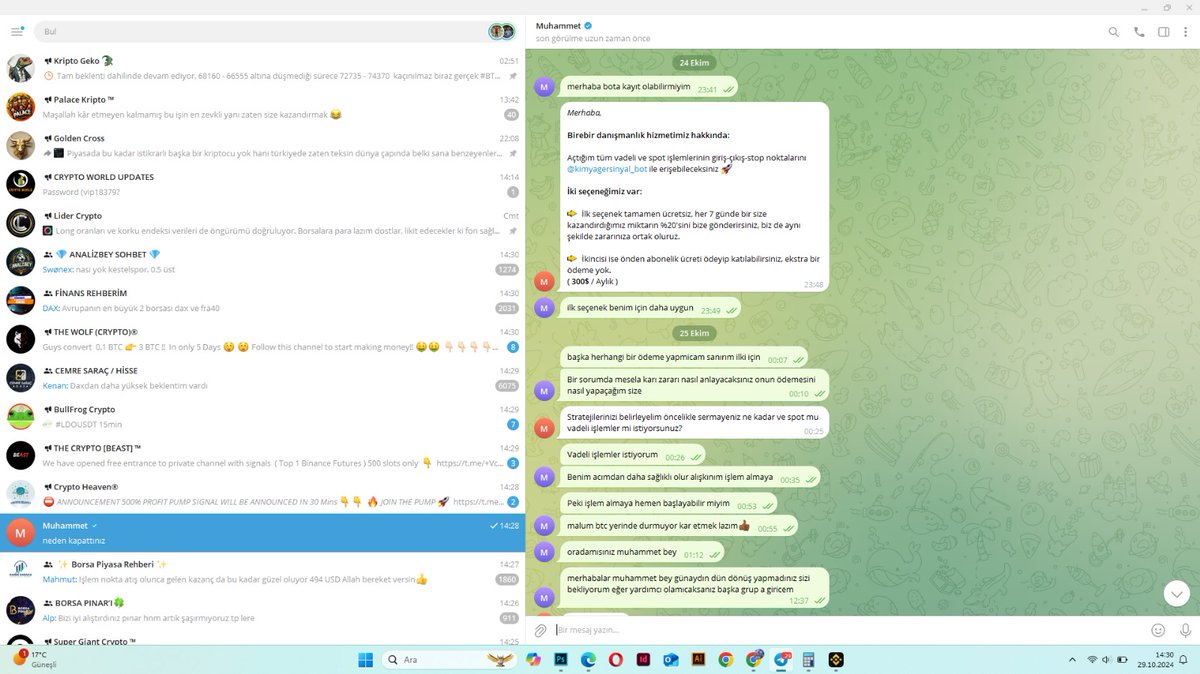This screenshot has height=674, width=1200.
Task: Click the Golden Cross bull avatar
Action: (21, 146)
